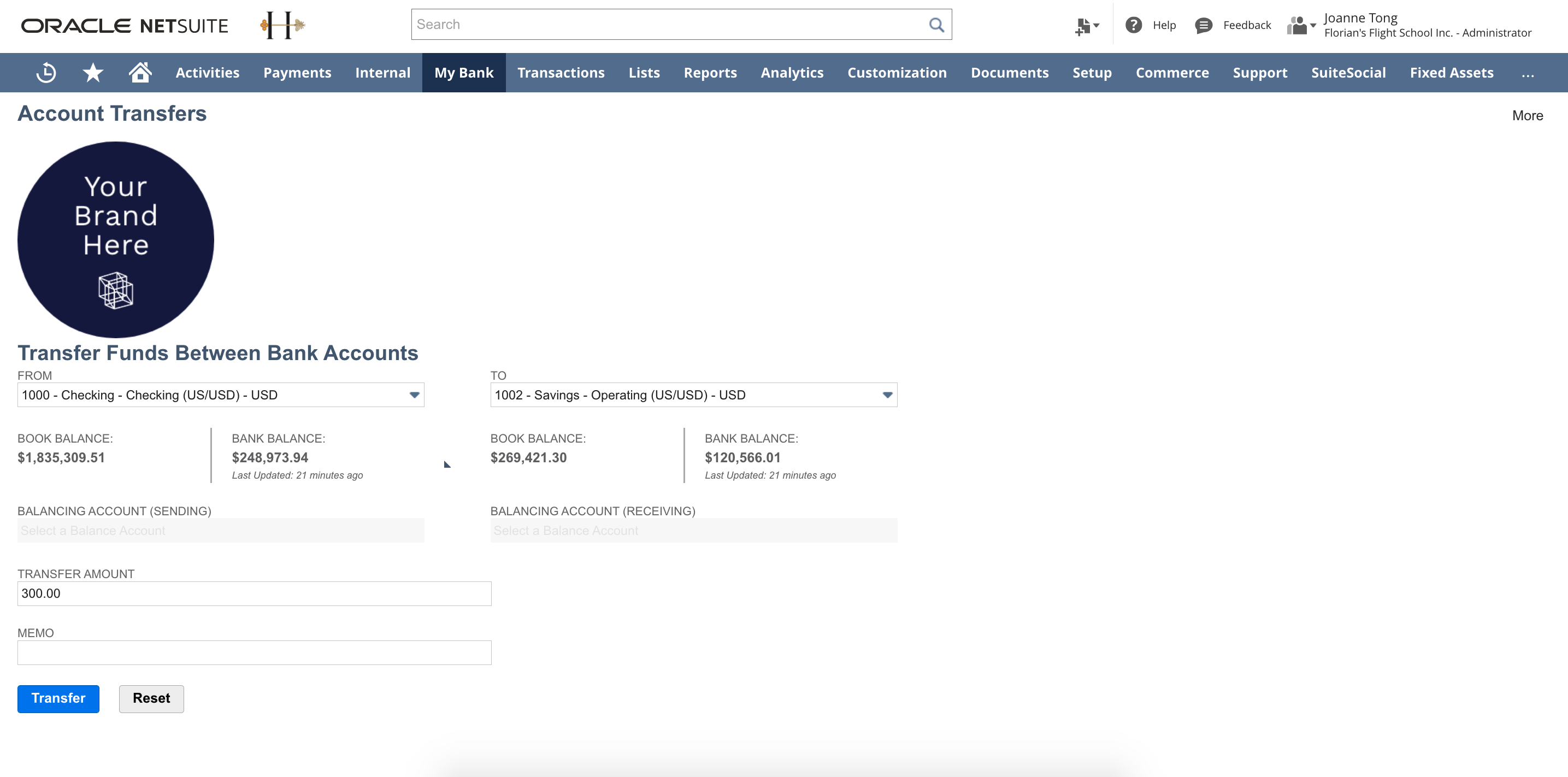The image size is (1568, 777).
Task: Go to the Home house icon
Action: coord(140,73)
